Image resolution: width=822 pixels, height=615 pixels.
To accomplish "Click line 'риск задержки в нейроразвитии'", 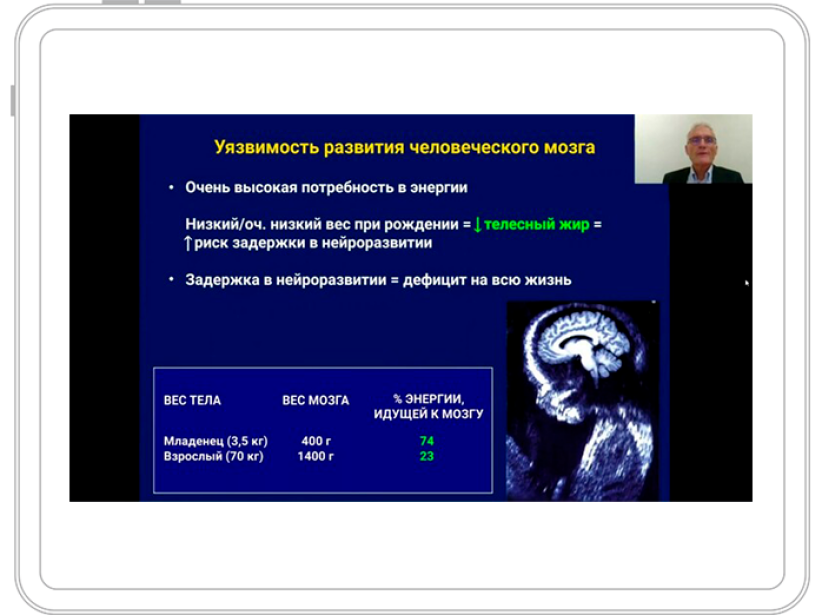I will click(x=313, y=243).
